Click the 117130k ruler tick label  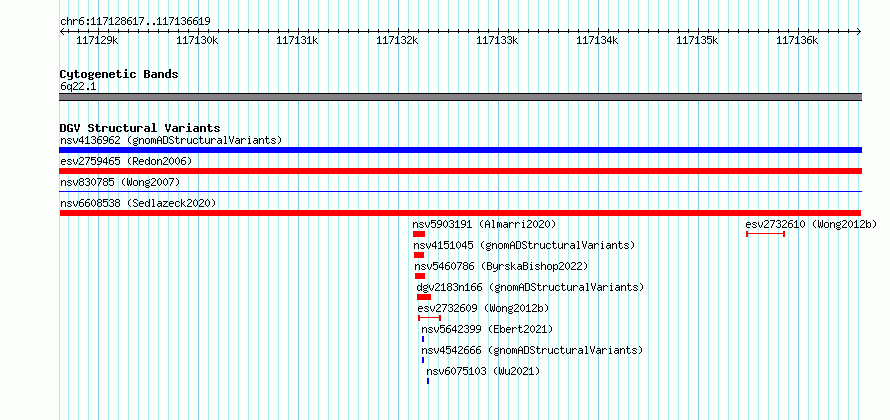tap(197, 40)
